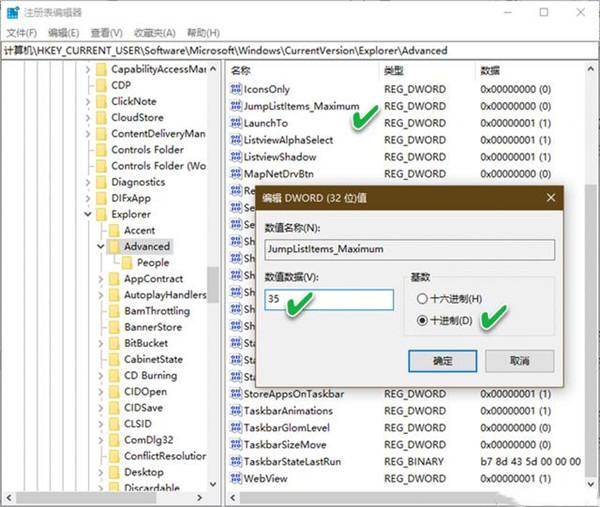Close the Edit DWORD dialog
The width and height of the screenshot is (600, 507).
[x=551, y=198]
